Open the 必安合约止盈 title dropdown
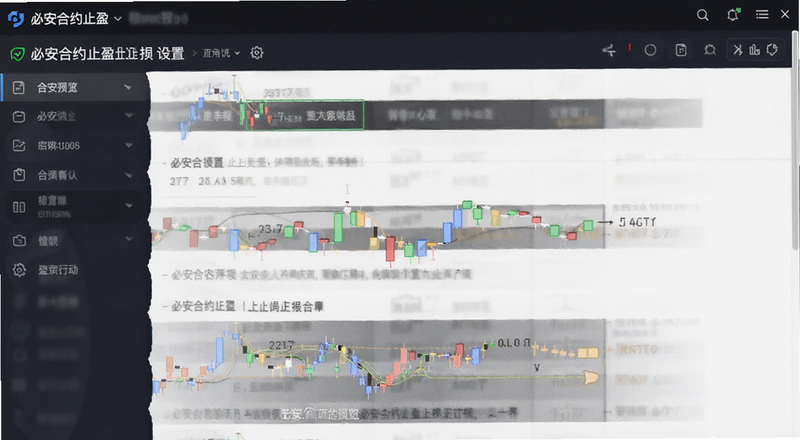 click(x=117, y=19)
